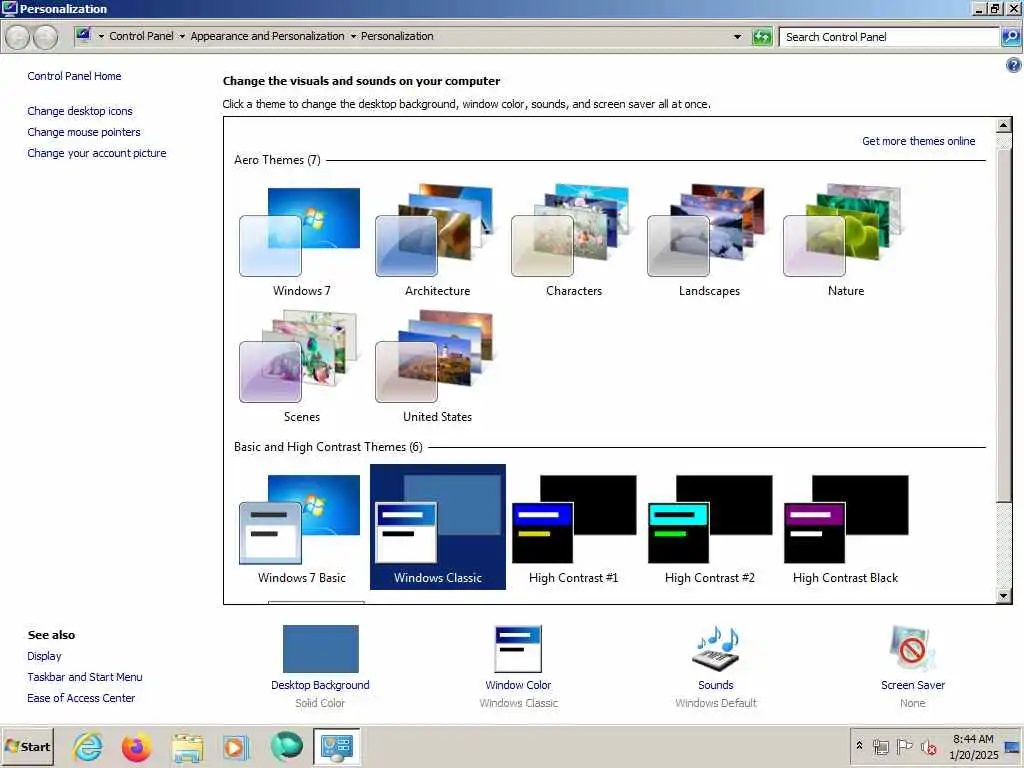Apply the Architecture theme
Image resolution: width=1024 pixels, height=768 pixels.
coord(437,240)
